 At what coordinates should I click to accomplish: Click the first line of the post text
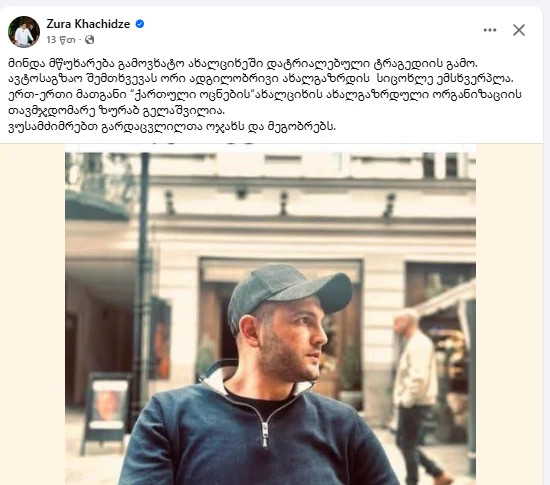[x=243, y=64]
